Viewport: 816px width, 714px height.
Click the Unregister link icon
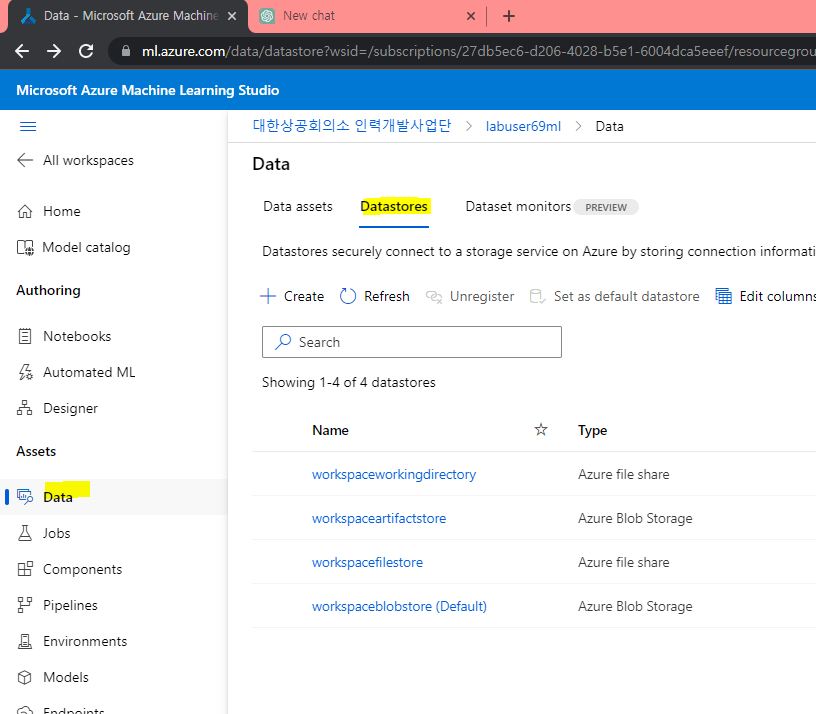coord(434,297)
